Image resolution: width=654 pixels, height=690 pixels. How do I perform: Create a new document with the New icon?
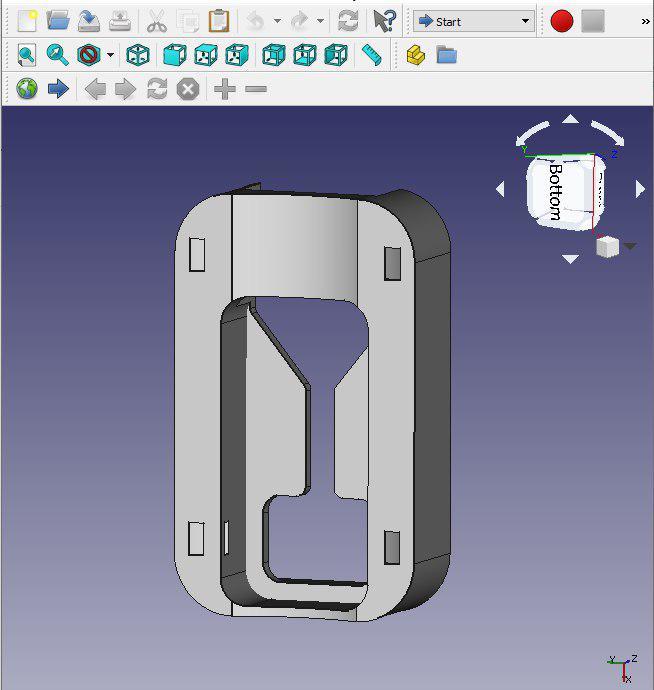click(x=27, y=20)
